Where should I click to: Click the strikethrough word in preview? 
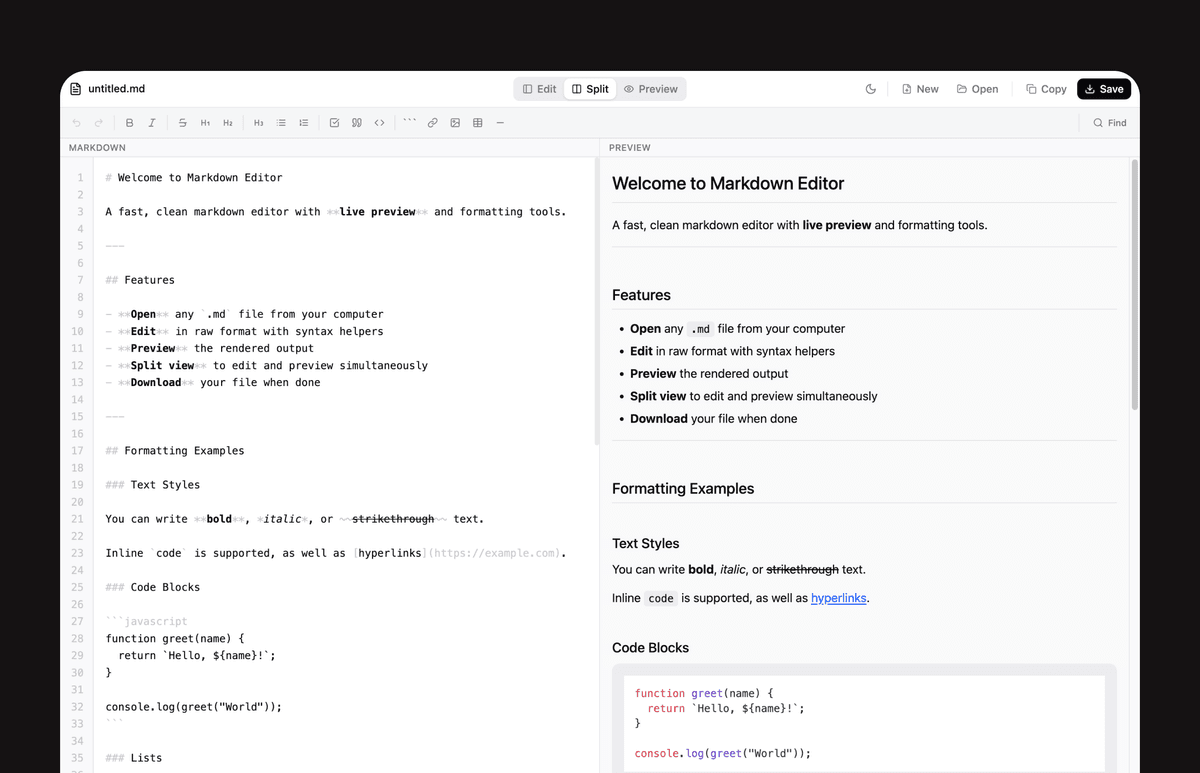pos(802,570)
